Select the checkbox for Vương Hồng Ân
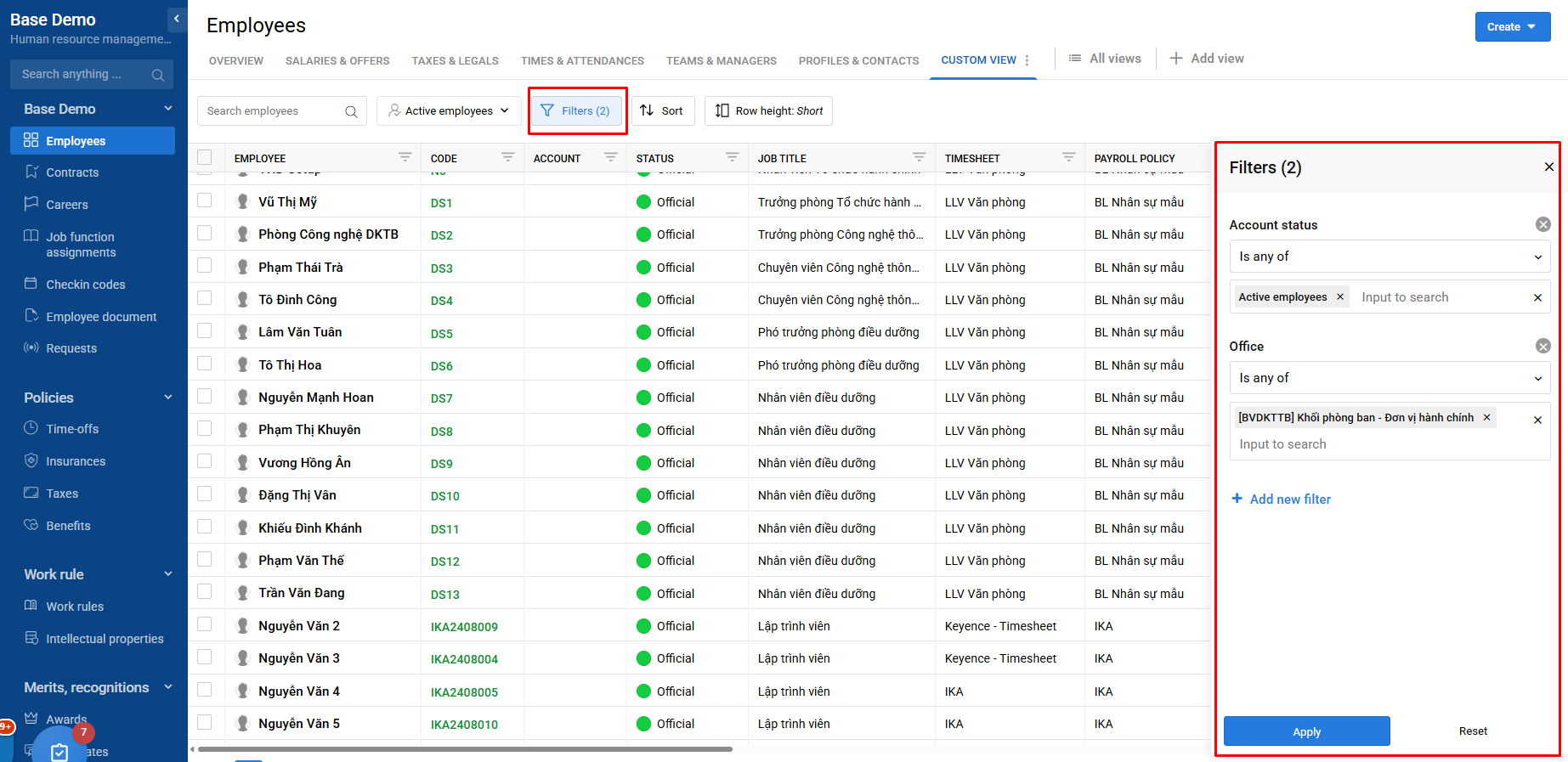This screenshot has height=762, width=1568. click(x=205, y=461)
